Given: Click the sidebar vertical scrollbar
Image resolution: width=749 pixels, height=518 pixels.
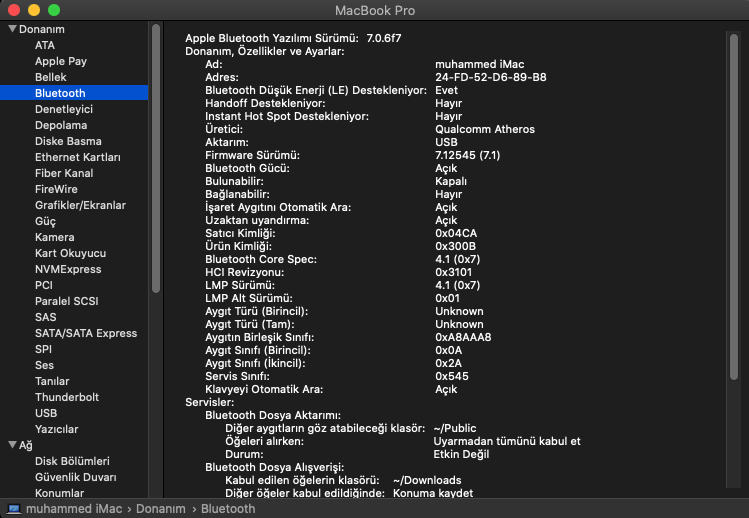Looking at the screenshot, I should [156, 160].
